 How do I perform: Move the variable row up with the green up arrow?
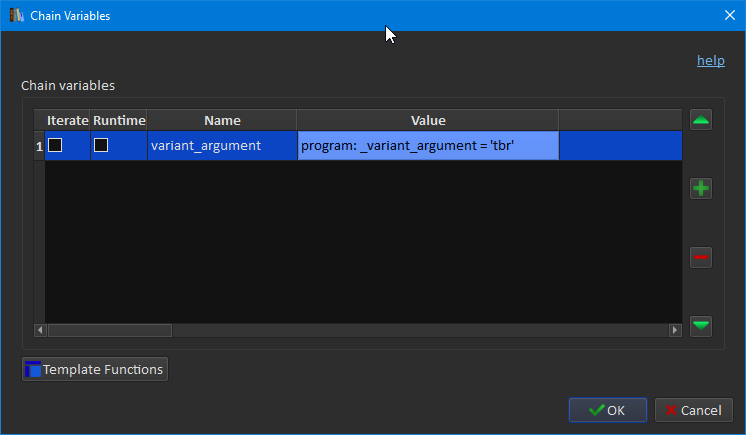tap(701, 120)
